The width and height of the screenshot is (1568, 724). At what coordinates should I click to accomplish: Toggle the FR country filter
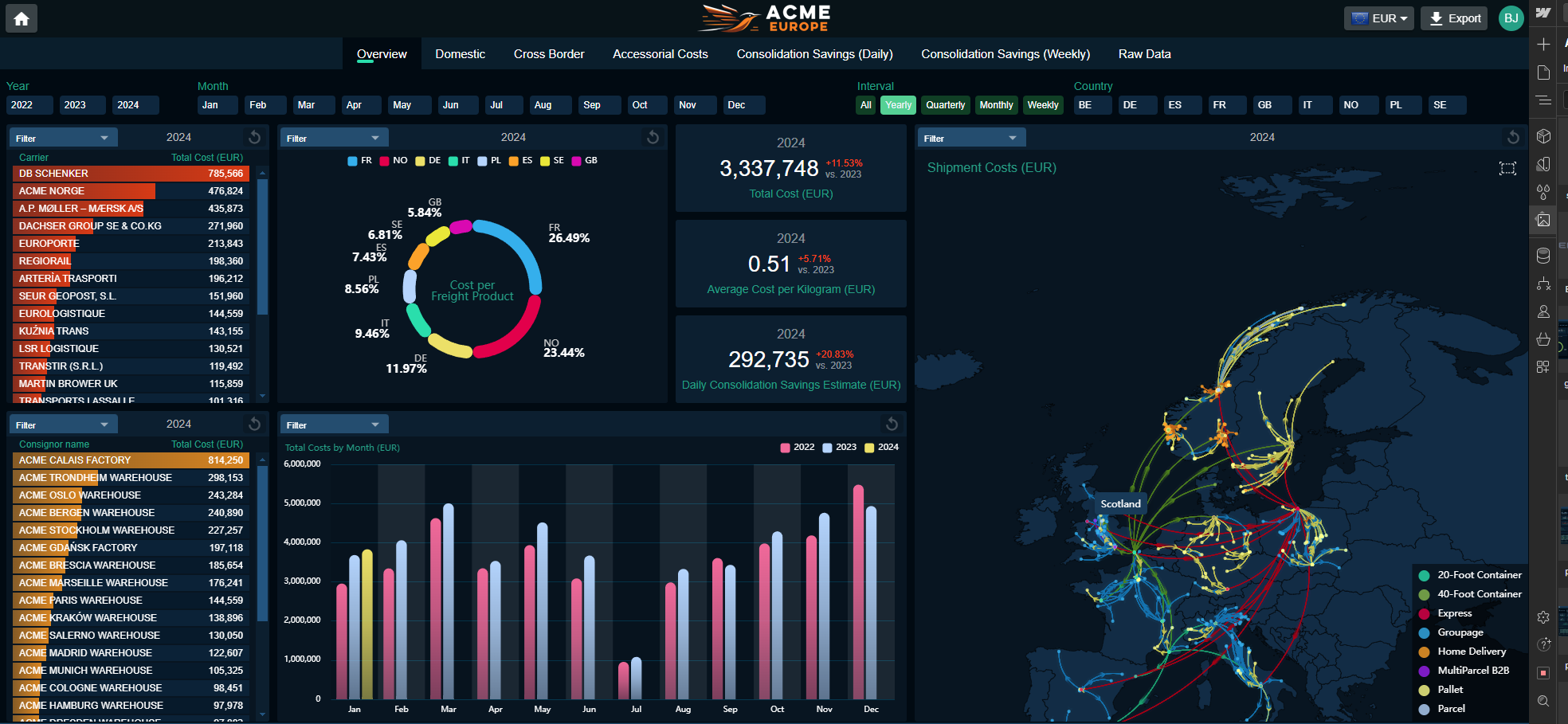pyautogui.click(x=1227, y=104)
